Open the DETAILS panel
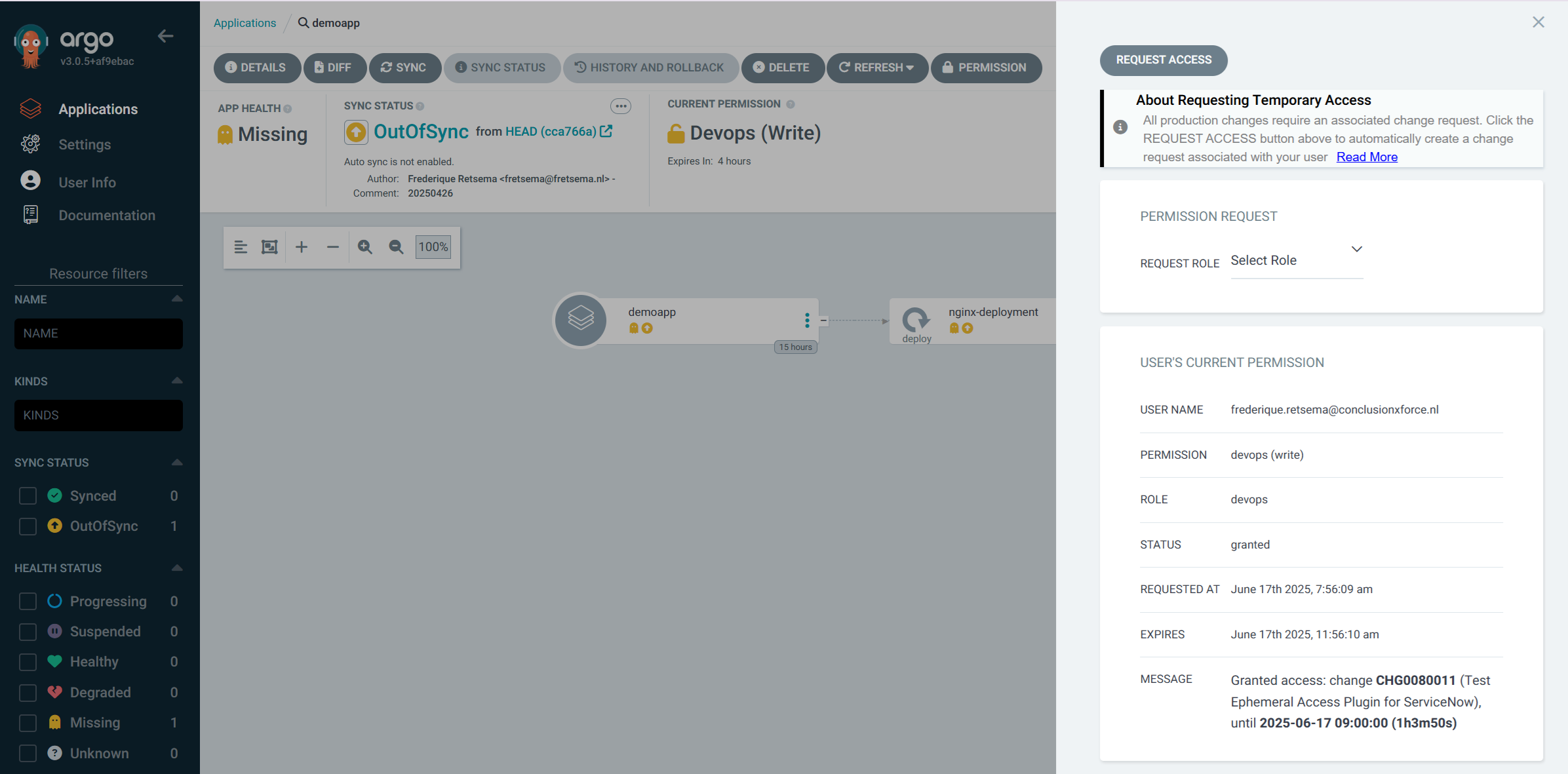The width and height of the screenshot is (1568, 774). [x=256, y=68]
